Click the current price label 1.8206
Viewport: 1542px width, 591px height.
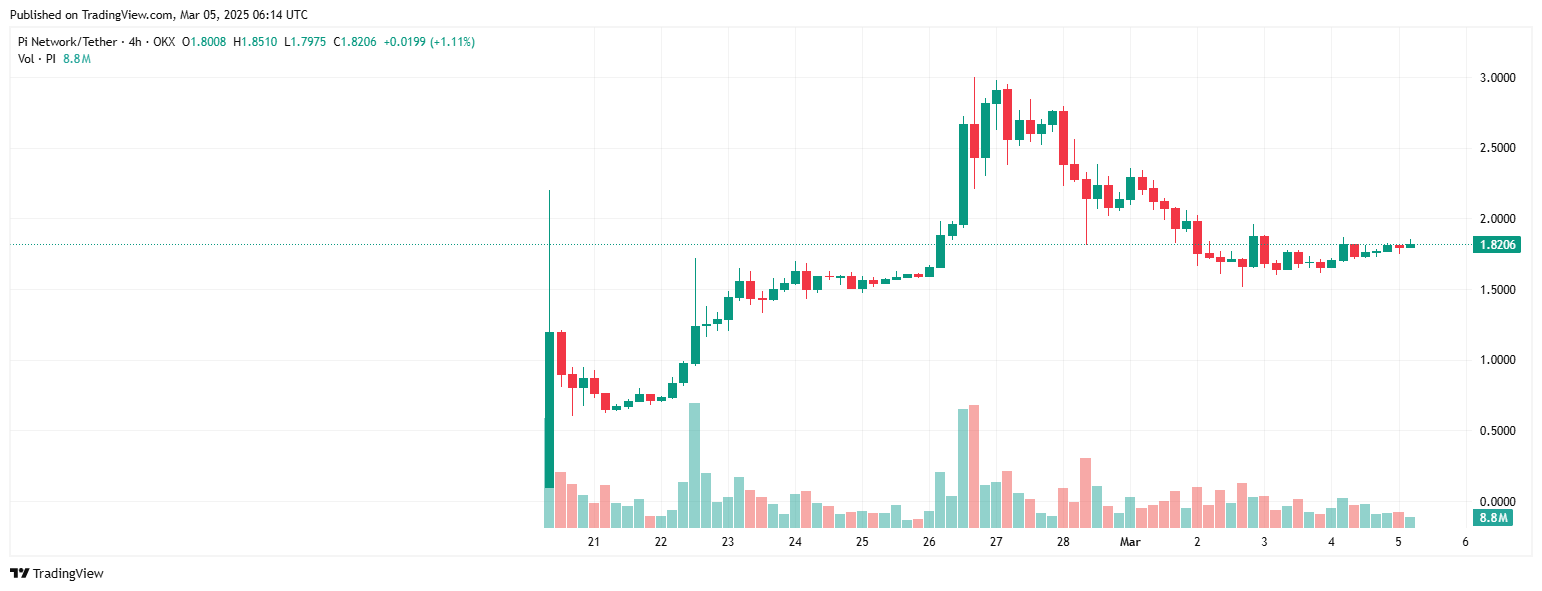pos(1497,245)
